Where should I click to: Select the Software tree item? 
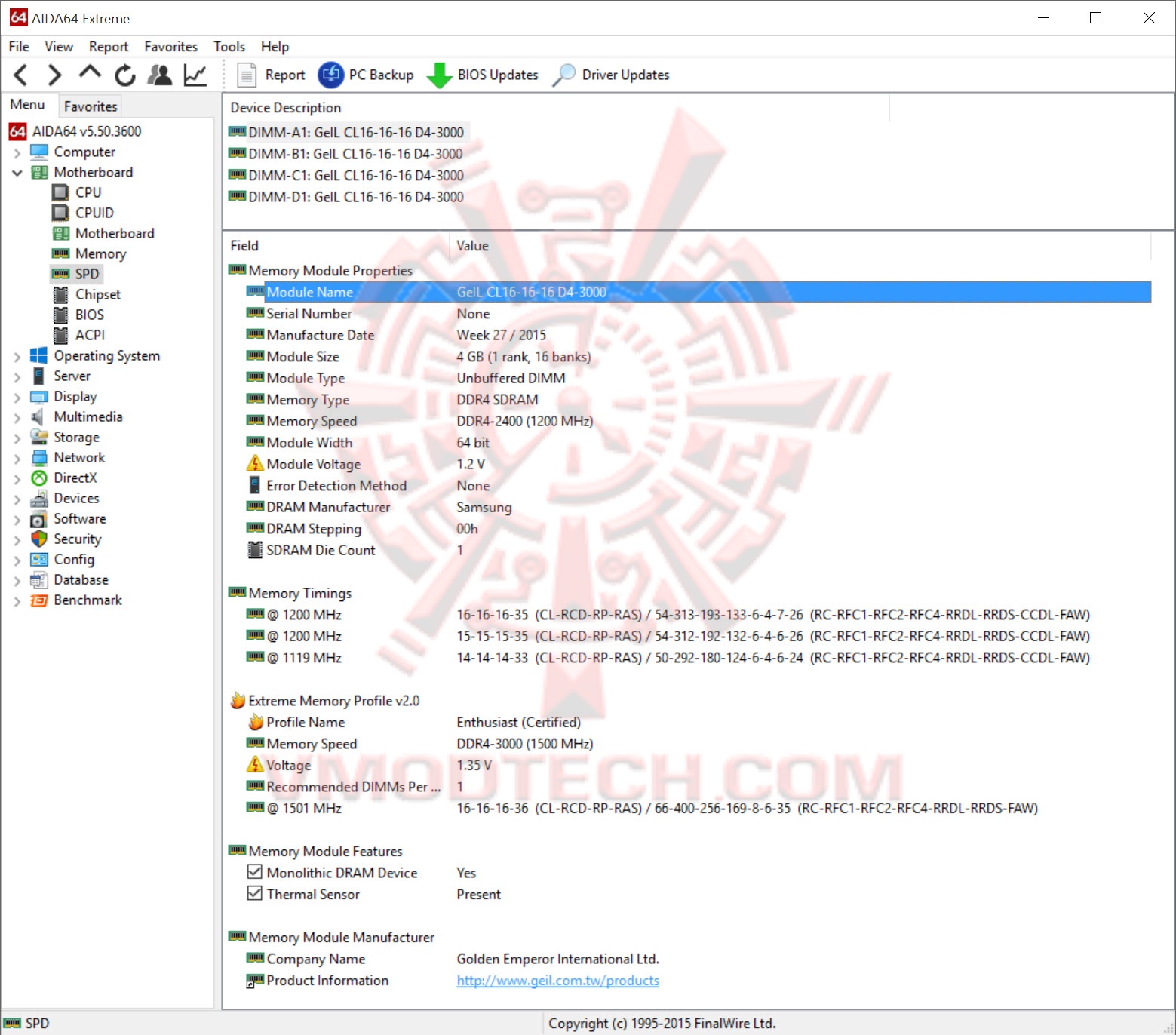tap(80, 518)
